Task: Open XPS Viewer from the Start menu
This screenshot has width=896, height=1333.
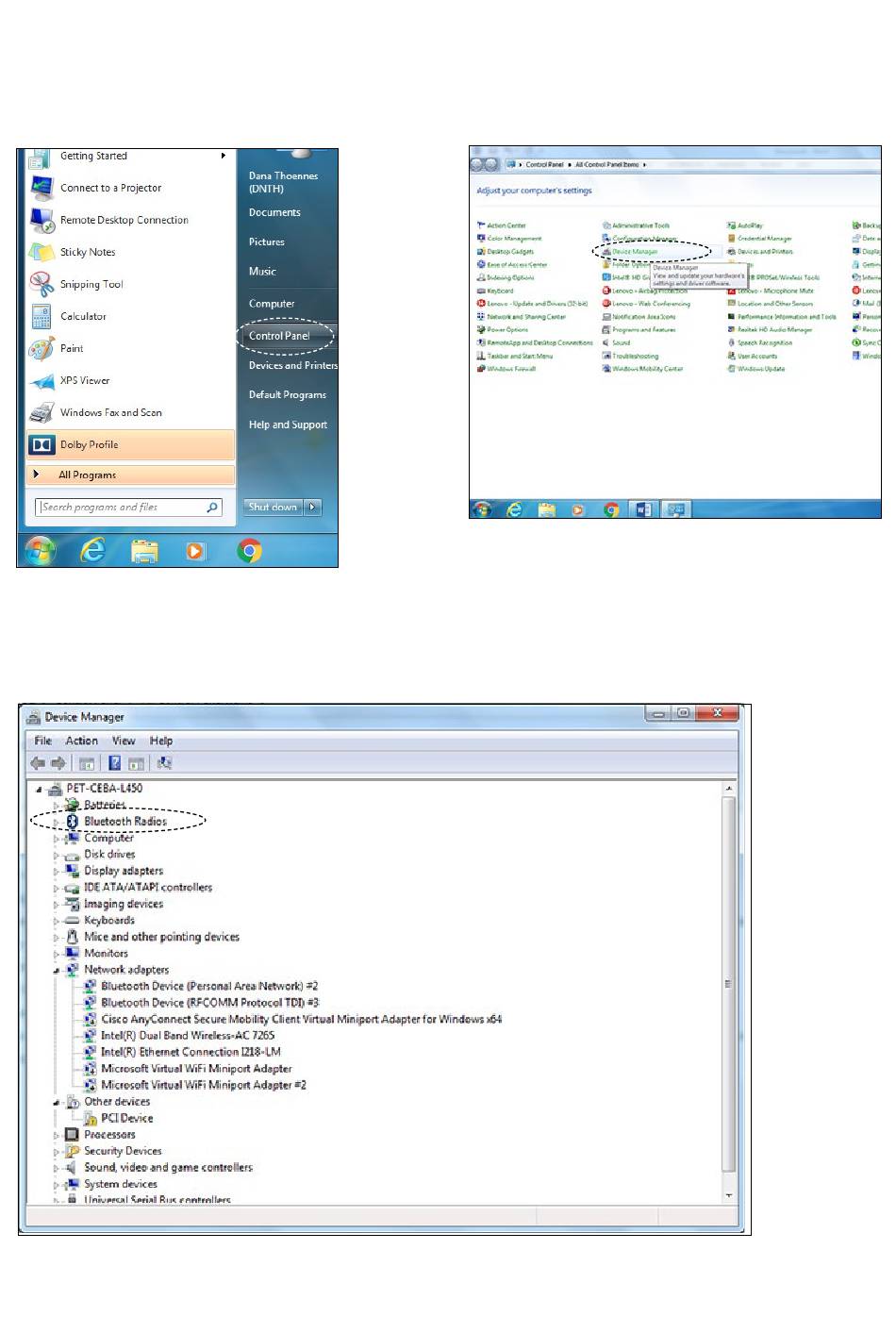Action: coord(85,380)
